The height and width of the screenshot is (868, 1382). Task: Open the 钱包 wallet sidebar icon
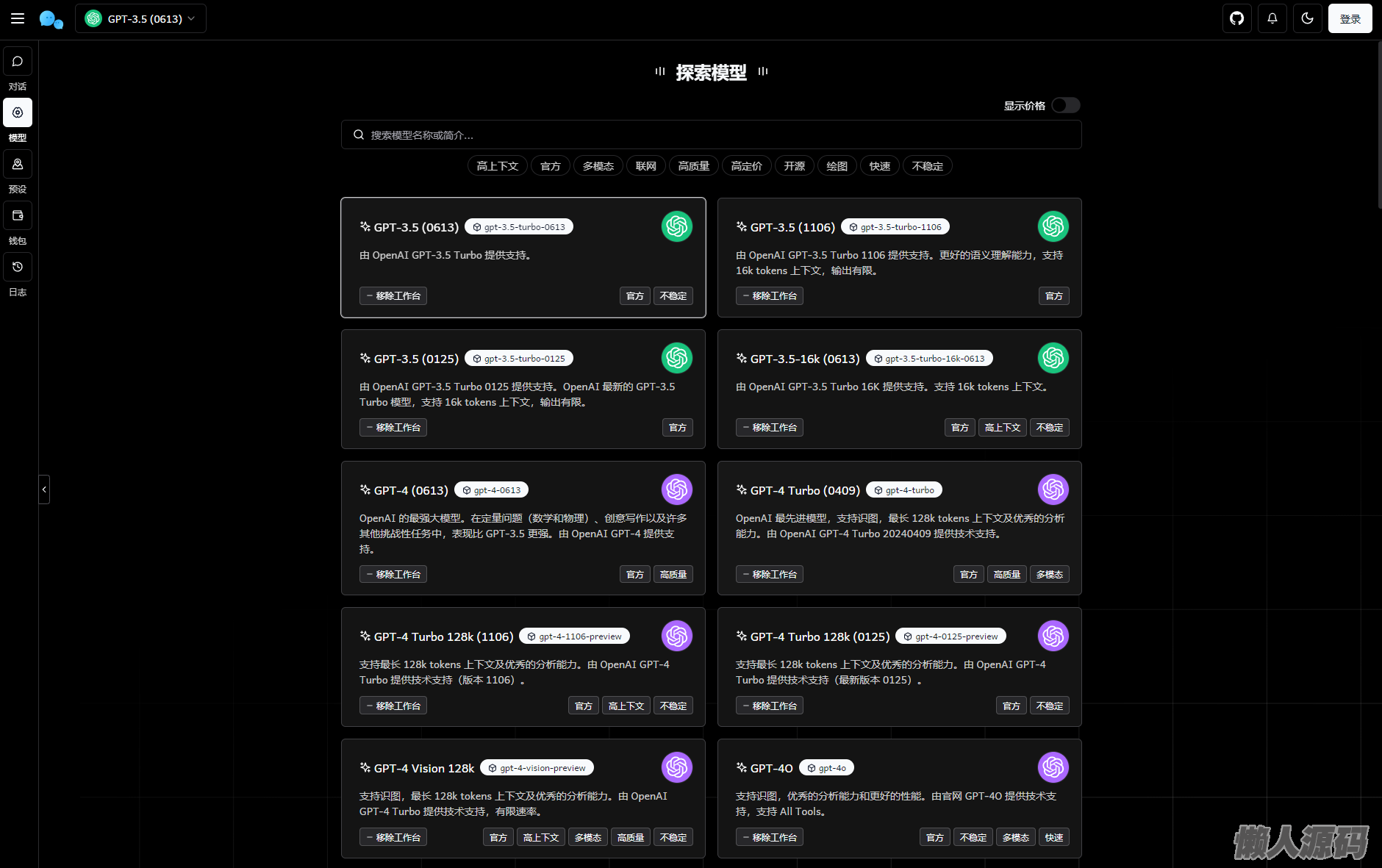point(18,216)
